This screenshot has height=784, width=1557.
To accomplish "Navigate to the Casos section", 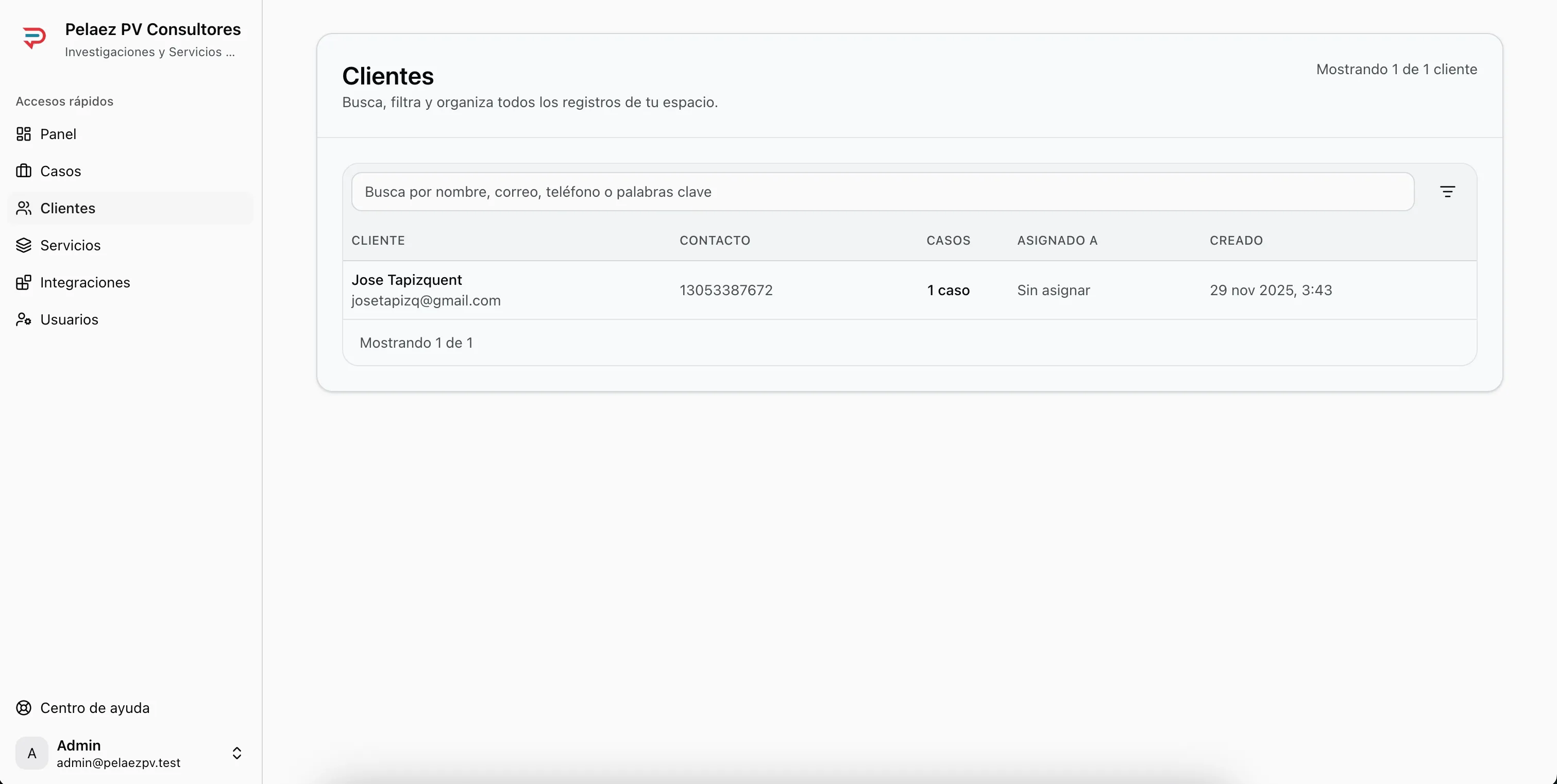I will [60, 171].
